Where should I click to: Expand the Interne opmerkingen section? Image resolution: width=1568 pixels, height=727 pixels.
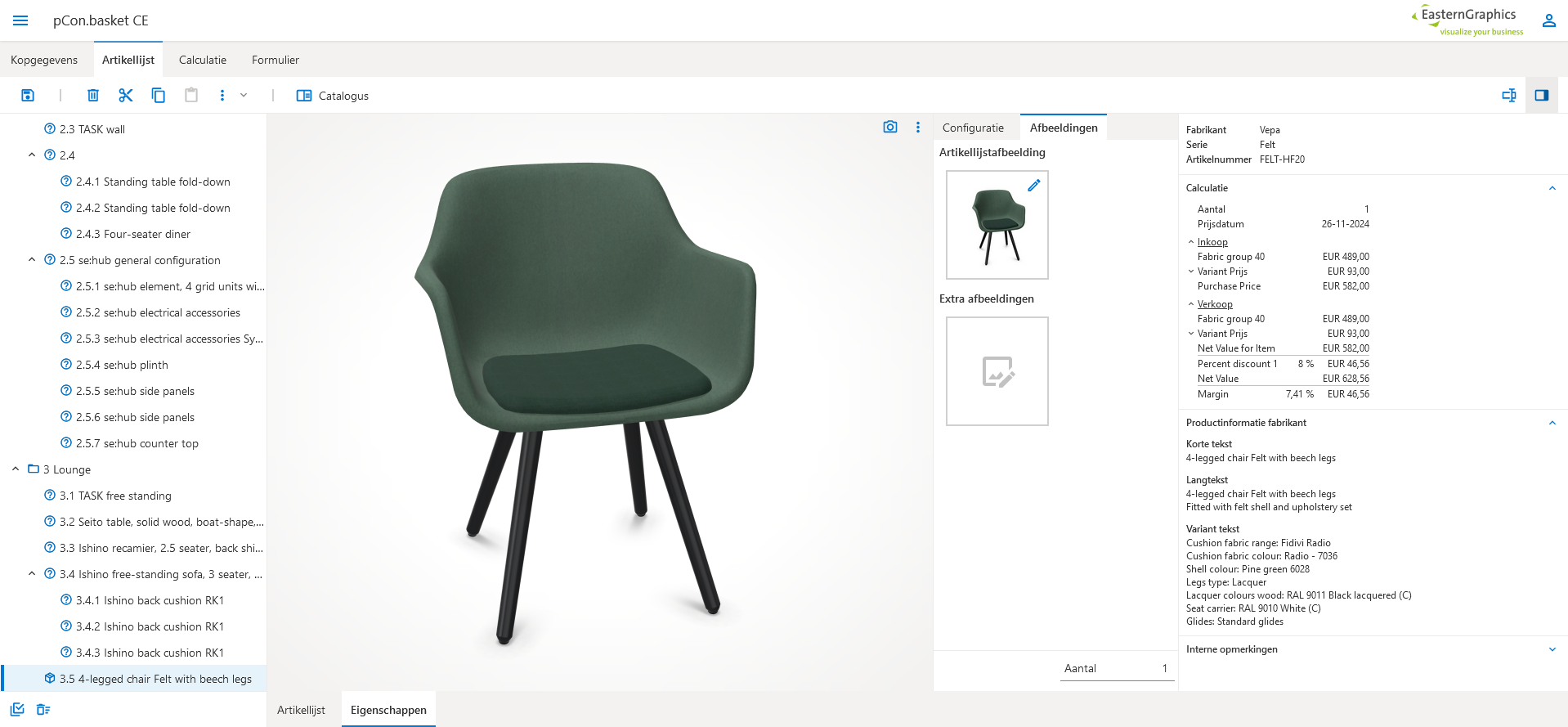1552,649
